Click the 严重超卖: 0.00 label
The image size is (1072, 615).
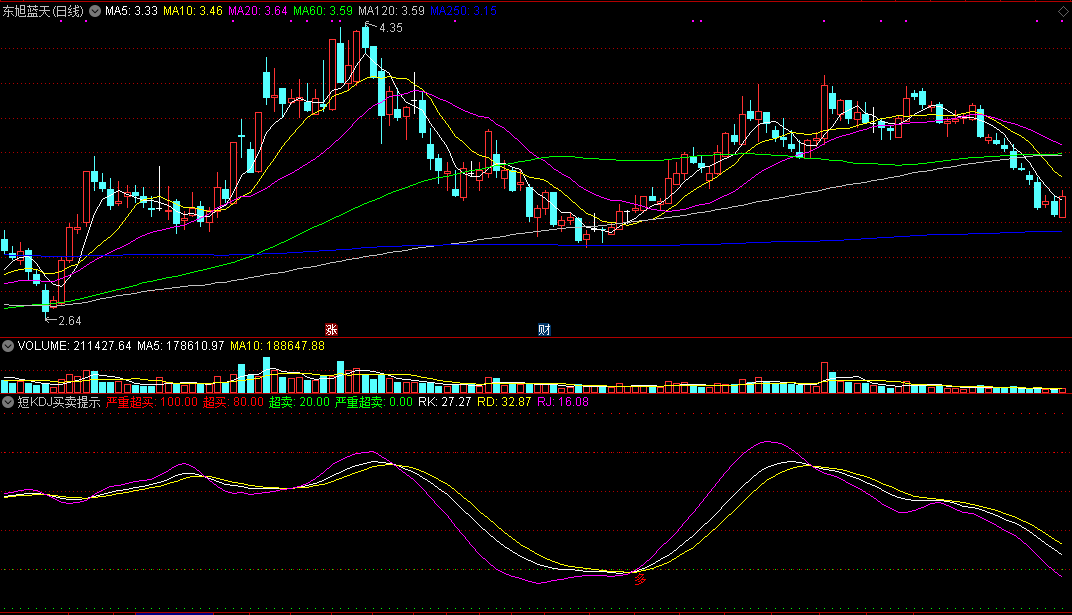click(x=374, y=402)
